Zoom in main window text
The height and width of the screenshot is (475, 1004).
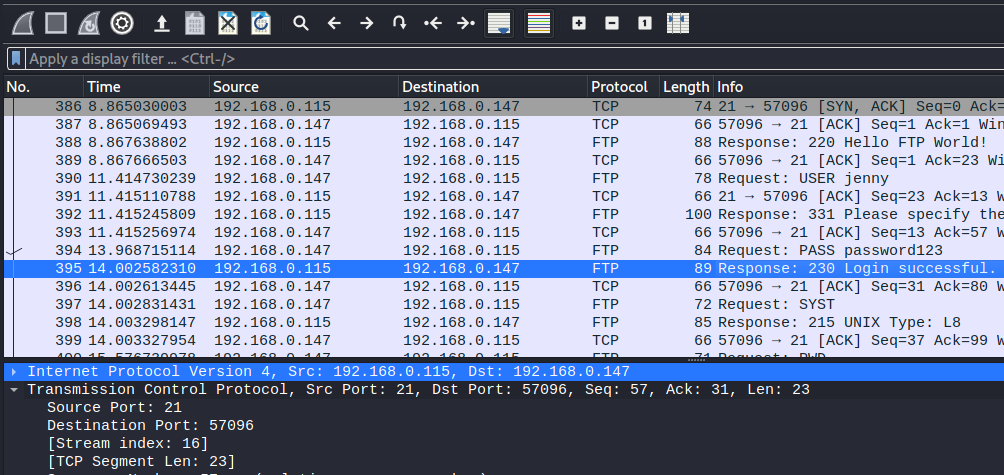579,24
